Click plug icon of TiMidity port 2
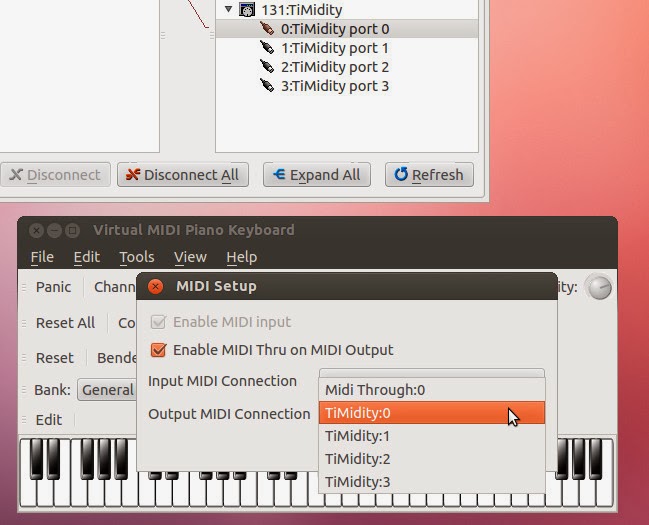The image size is (649, 525). 267,66
